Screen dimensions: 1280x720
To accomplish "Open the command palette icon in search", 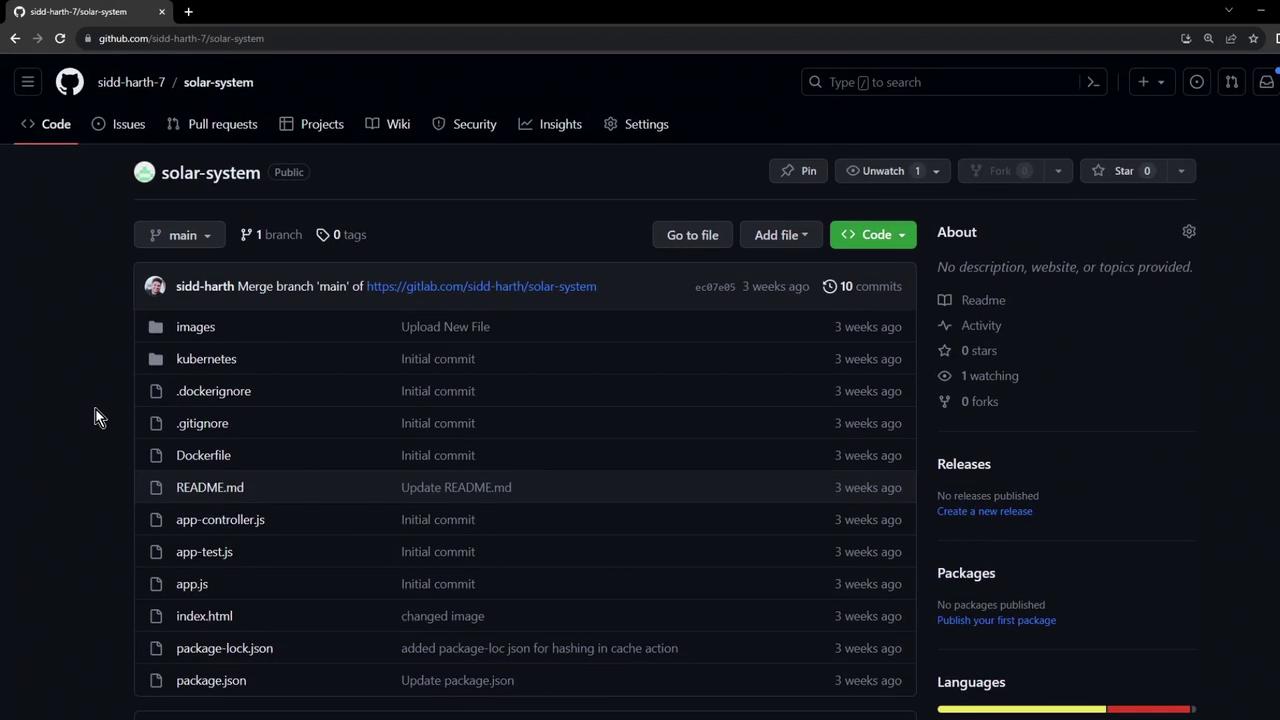I will click(1093, 82).
